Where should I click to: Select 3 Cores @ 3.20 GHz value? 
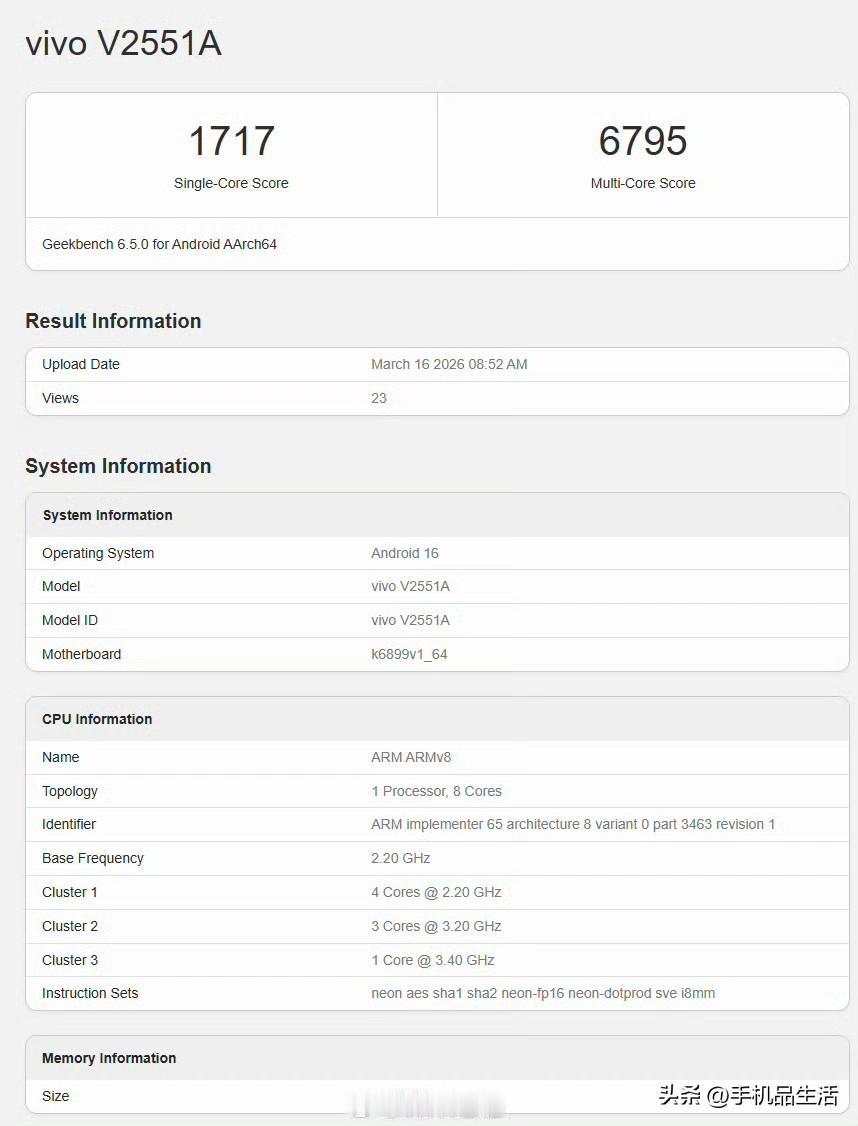(437, 926)
